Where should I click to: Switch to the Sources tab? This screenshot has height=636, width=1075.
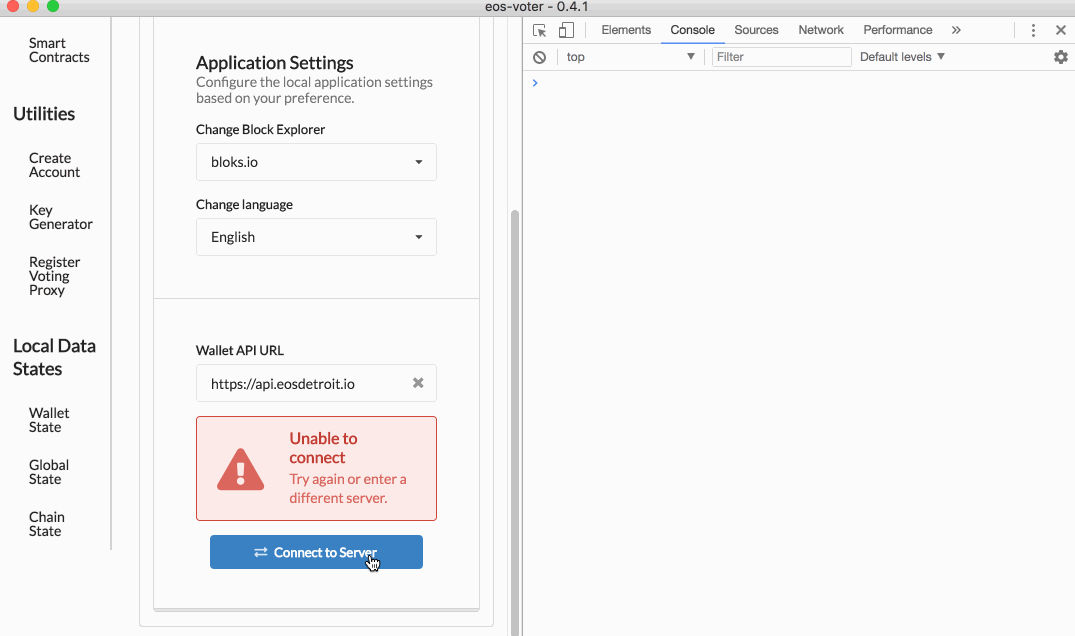coord(756,30)
